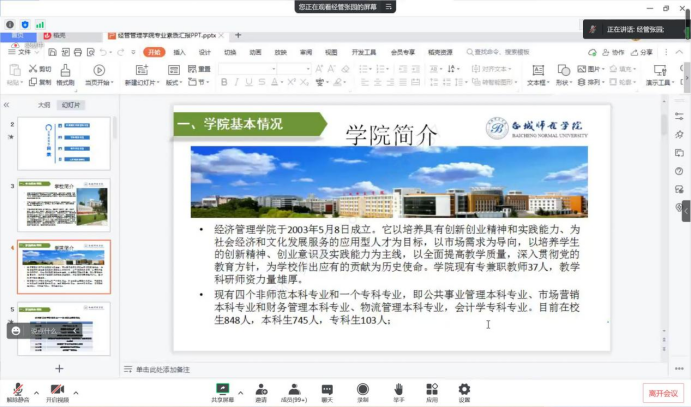Expand the share screen options arrow
This screenshot has height=407, width=691.
241,392
